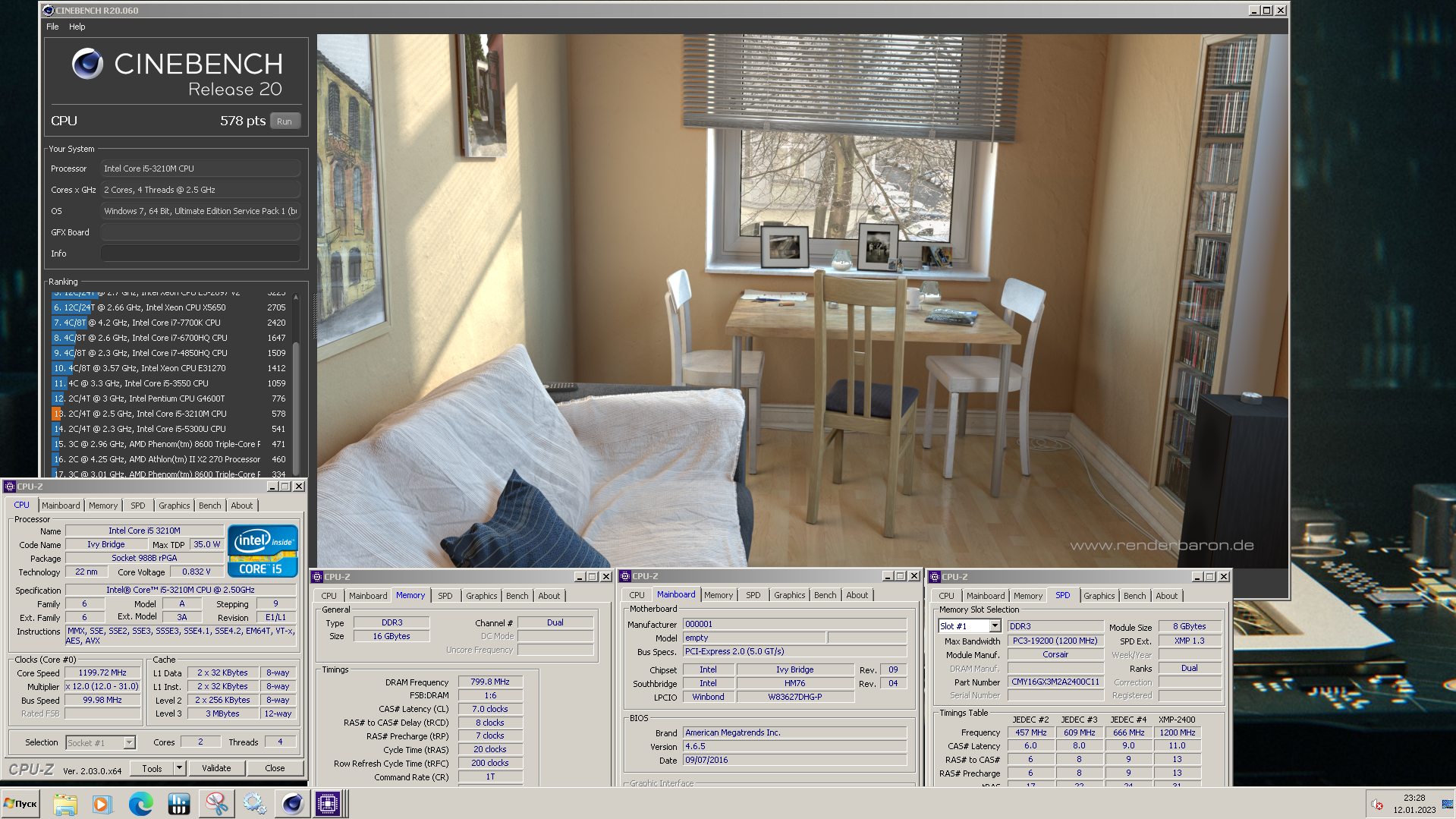This screenshot has height=819, width=1456.
Task: Open the File menu in Cinebench
Action: click(52, 27)
